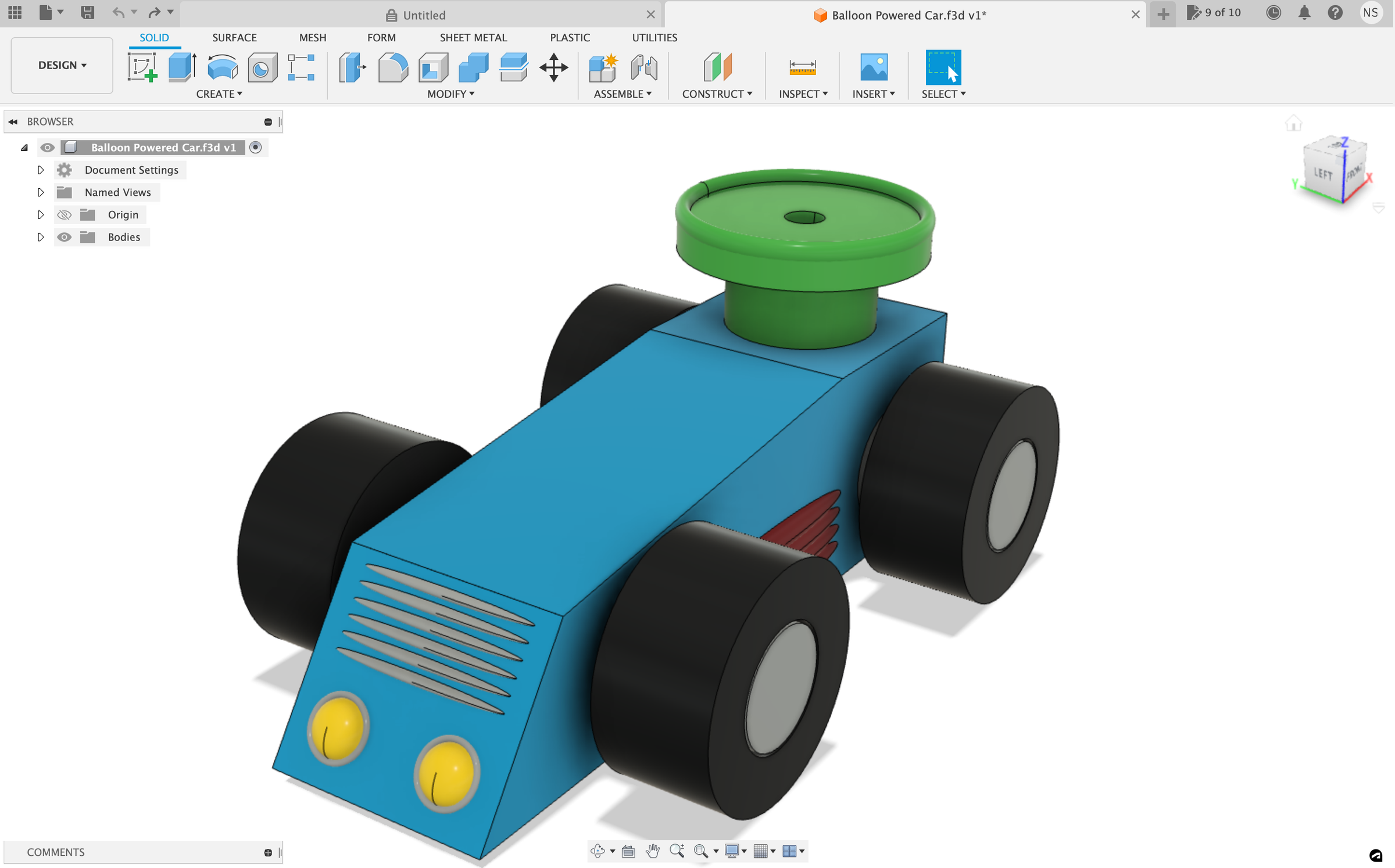Click the Pan tool at the bottom
The image size is (1395, 868).
pyautogui.click(x=652, y=851)
